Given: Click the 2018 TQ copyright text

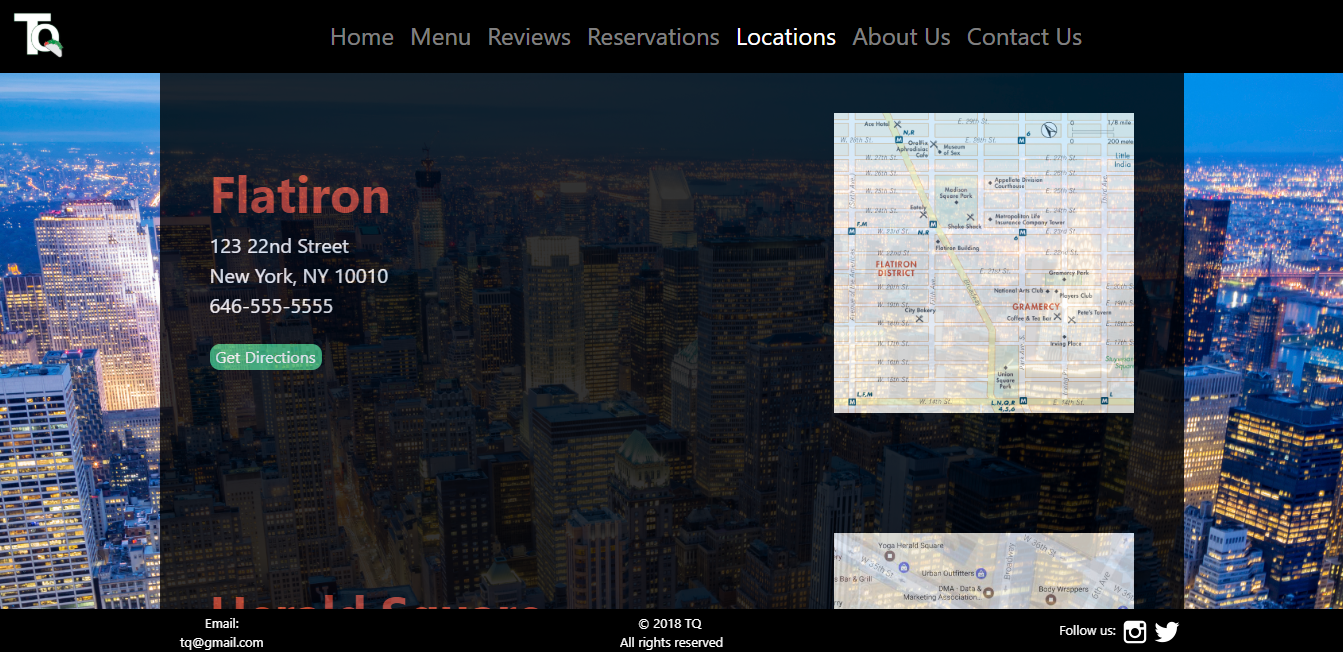Looking at the screenshot, I should (670, 623).
